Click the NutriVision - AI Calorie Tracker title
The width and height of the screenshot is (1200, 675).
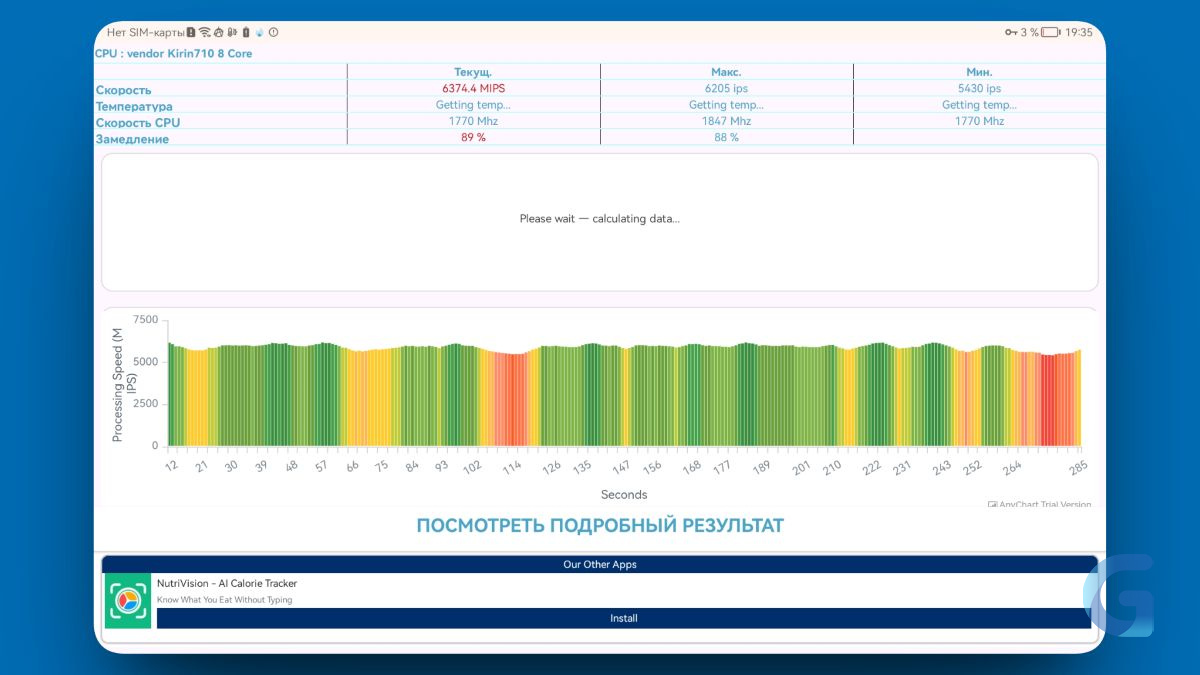pyautogui.click(x=227, y=583)
